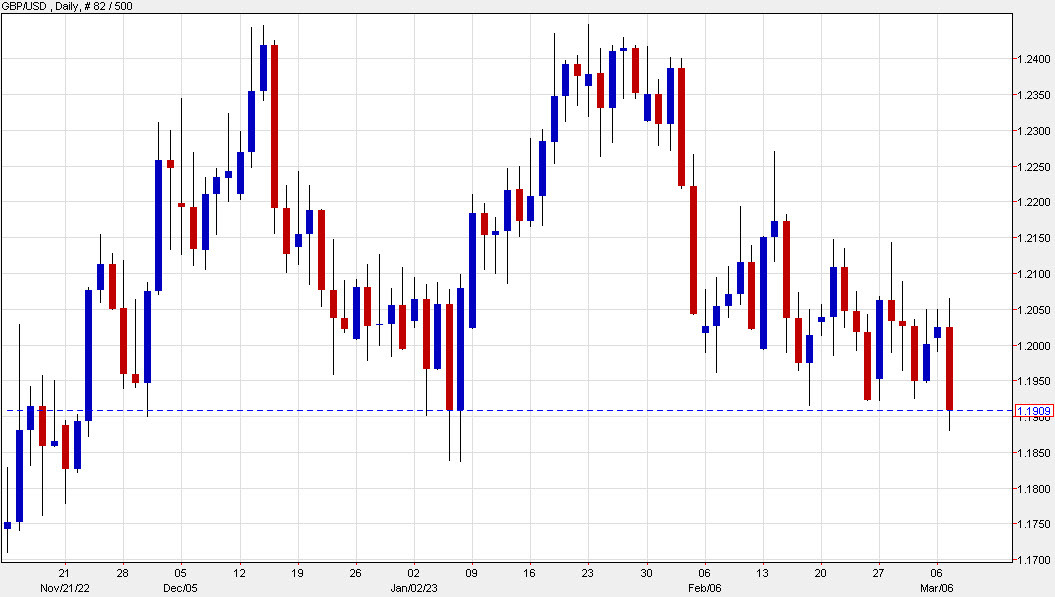Select the highlighted 1.1909 current price tag

click(1033, 411)
